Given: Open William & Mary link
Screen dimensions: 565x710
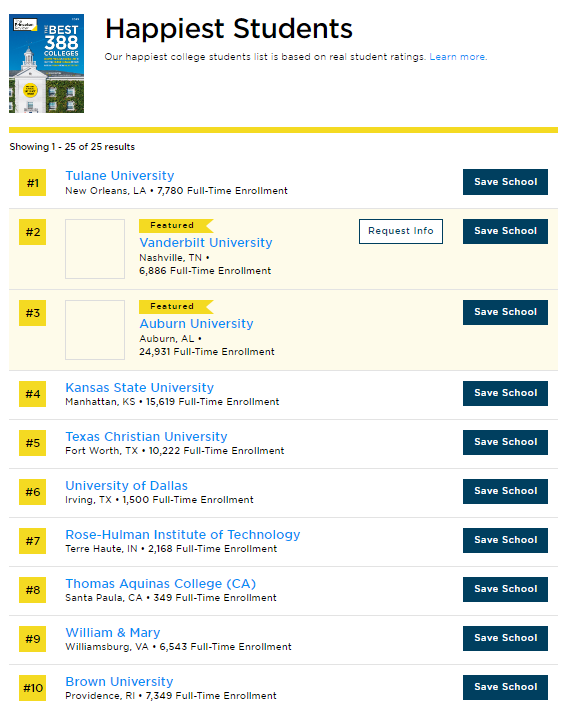Looking at the screenshot, I should (x=113, y=633).
